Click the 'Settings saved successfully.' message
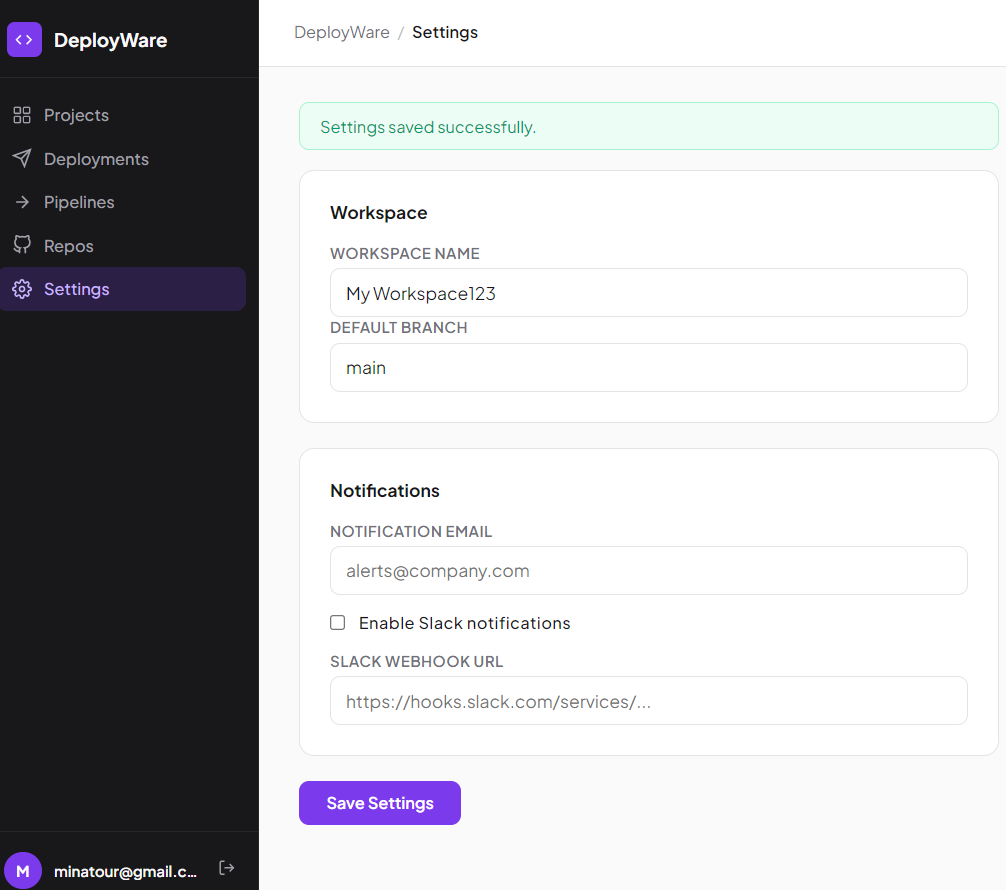The width and height of the screenshot is (1006, 890). click(428, 127)
